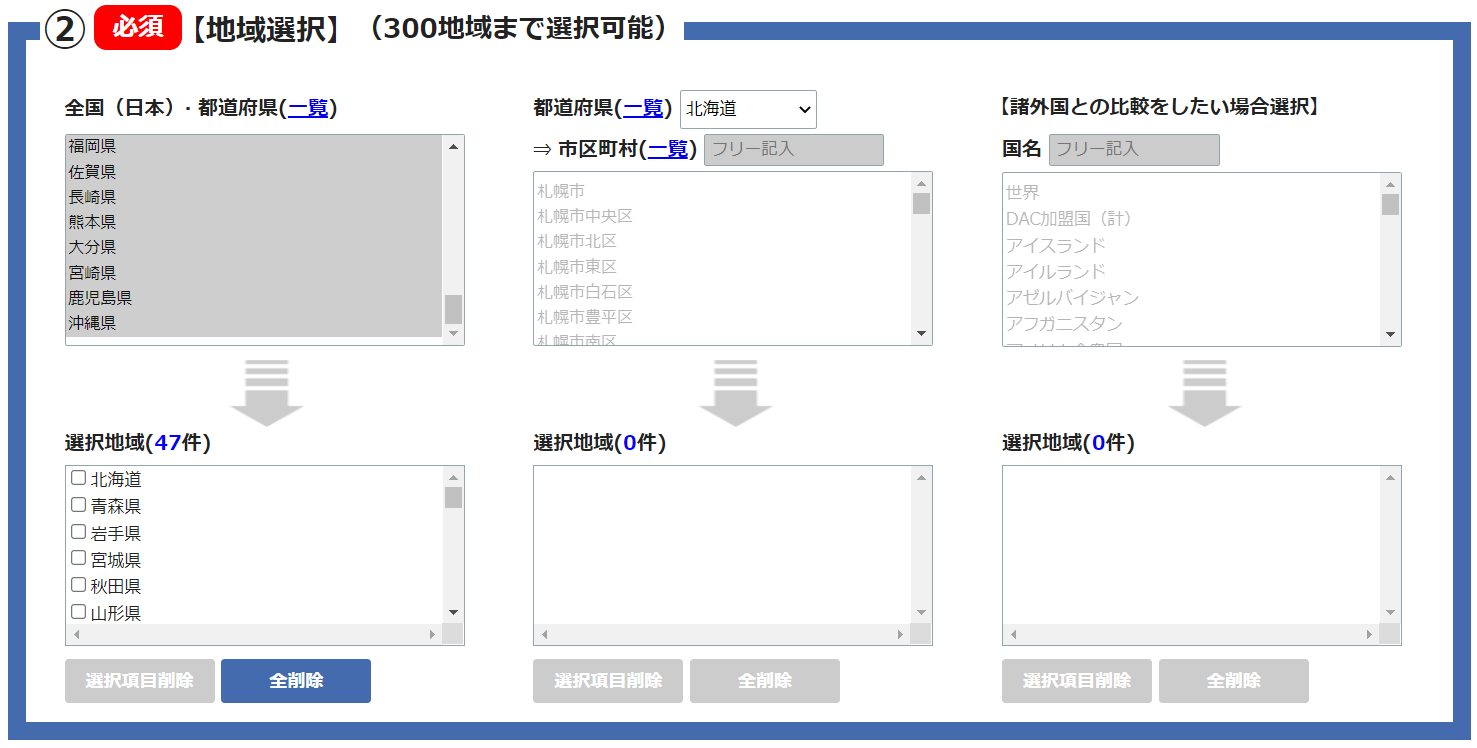Open the 一覧 link next to 市区町村
The width and height of the screenshot is (1477, 748).
click(667, 149)
